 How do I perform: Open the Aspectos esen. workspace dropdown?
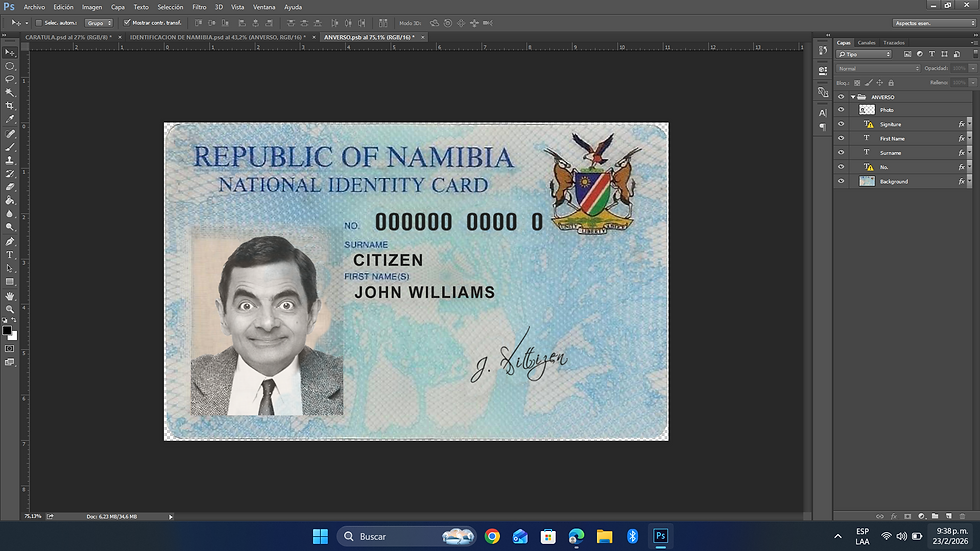coord(934,23)
